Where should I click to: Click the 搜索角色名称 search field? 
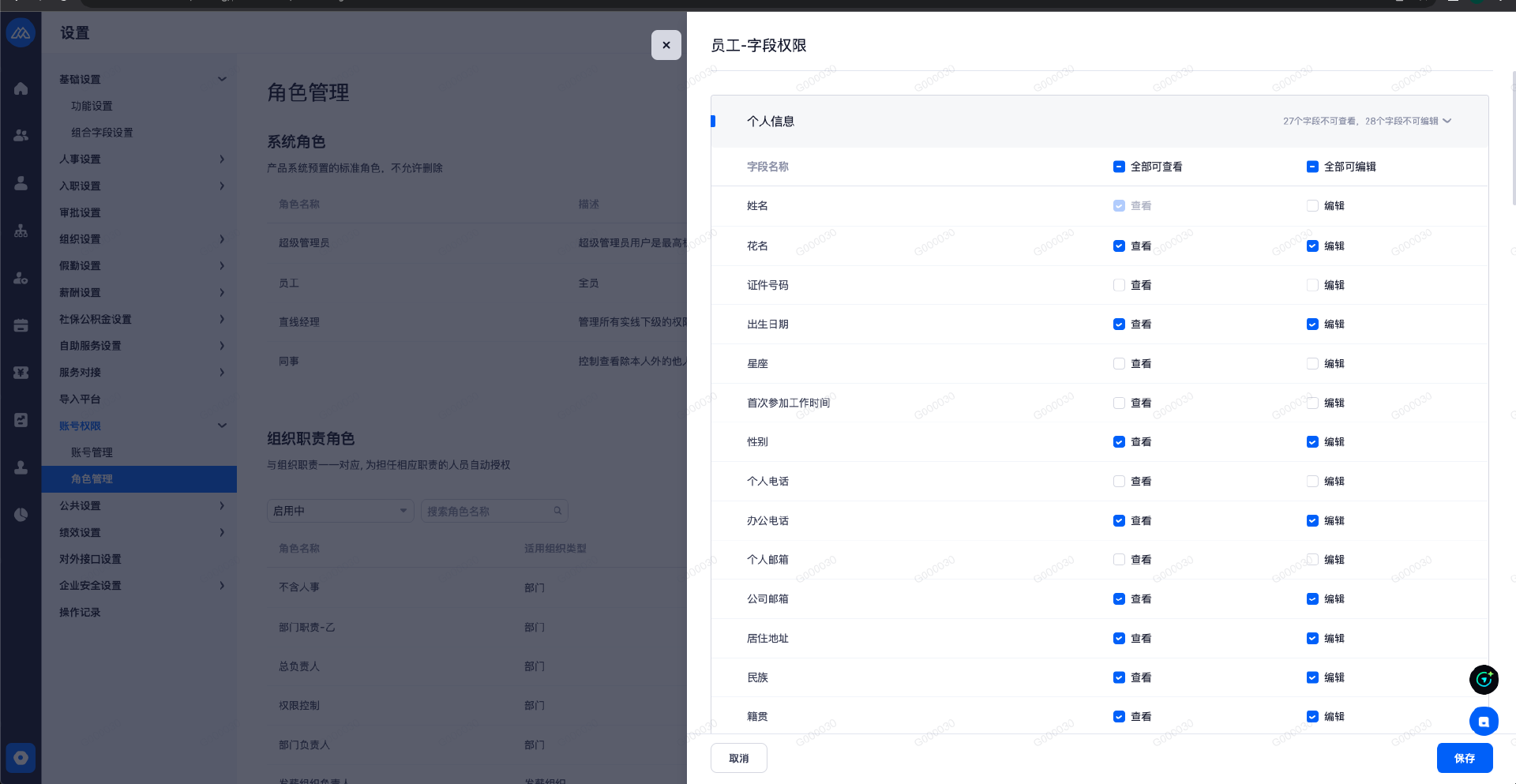[x=488, y=511]
